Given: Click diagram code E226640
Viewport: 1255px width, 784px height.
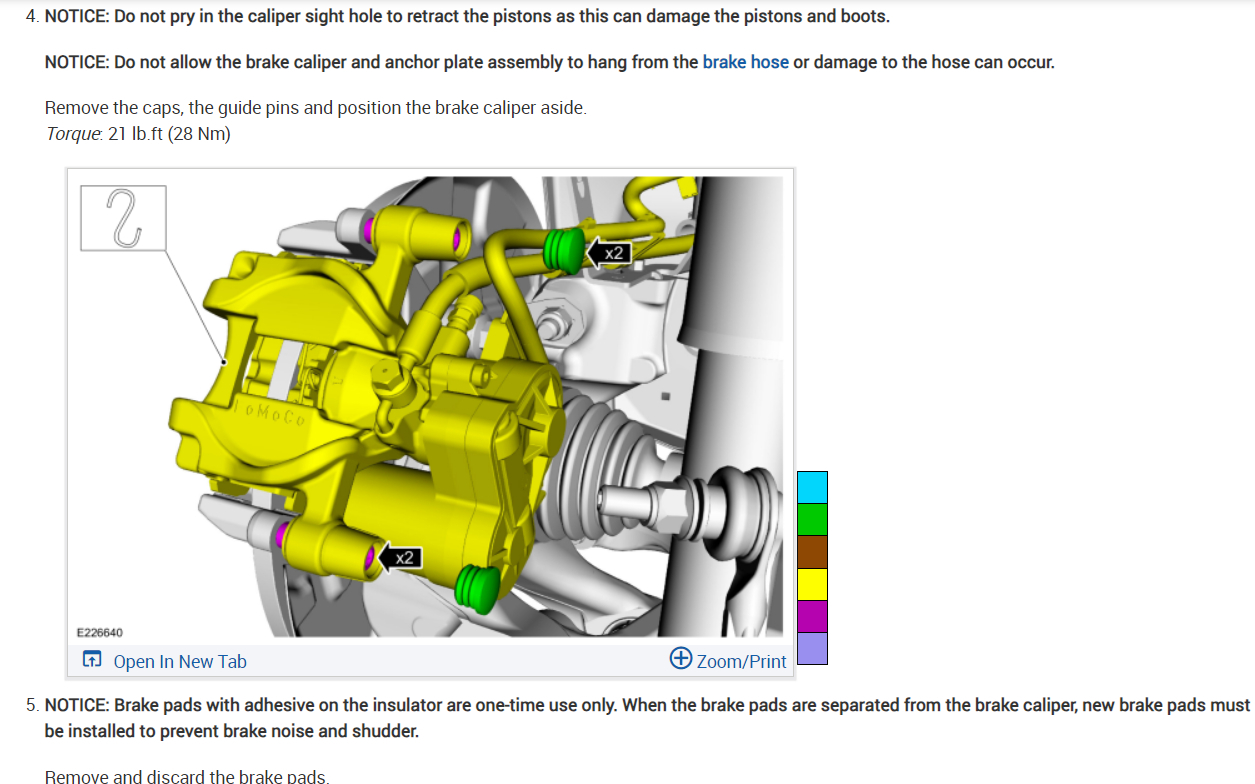Looking at the screenshot, I should pyautogui.click(x=100, y=632).
